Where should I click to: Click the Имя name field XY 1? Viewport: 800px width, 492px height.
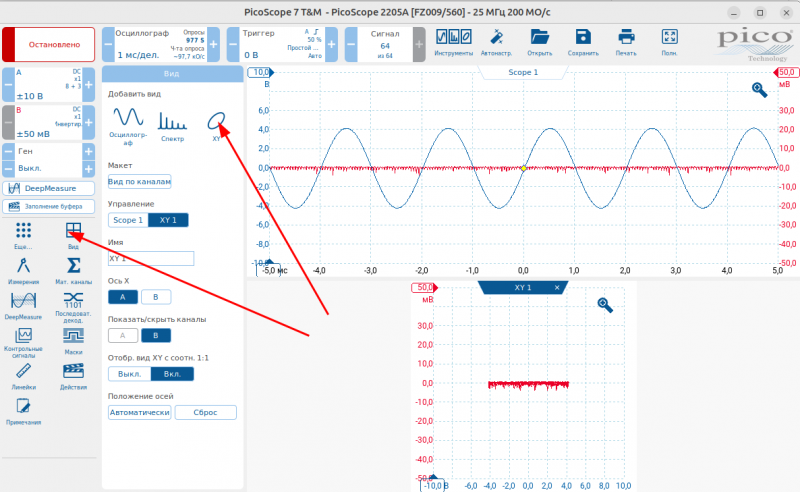(151, 259)
